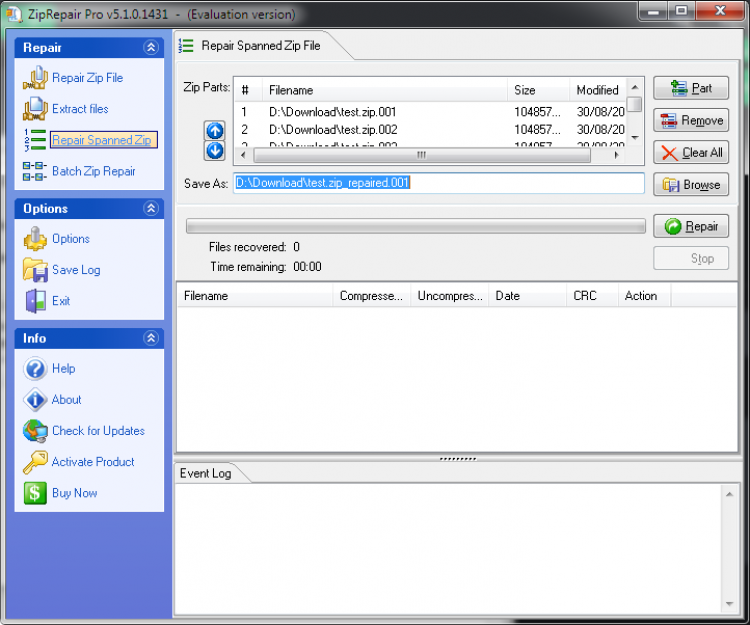The height and width of the screenshot is (625, 750).
Task: Click the Remove button
Action: [x=691, y=120]
